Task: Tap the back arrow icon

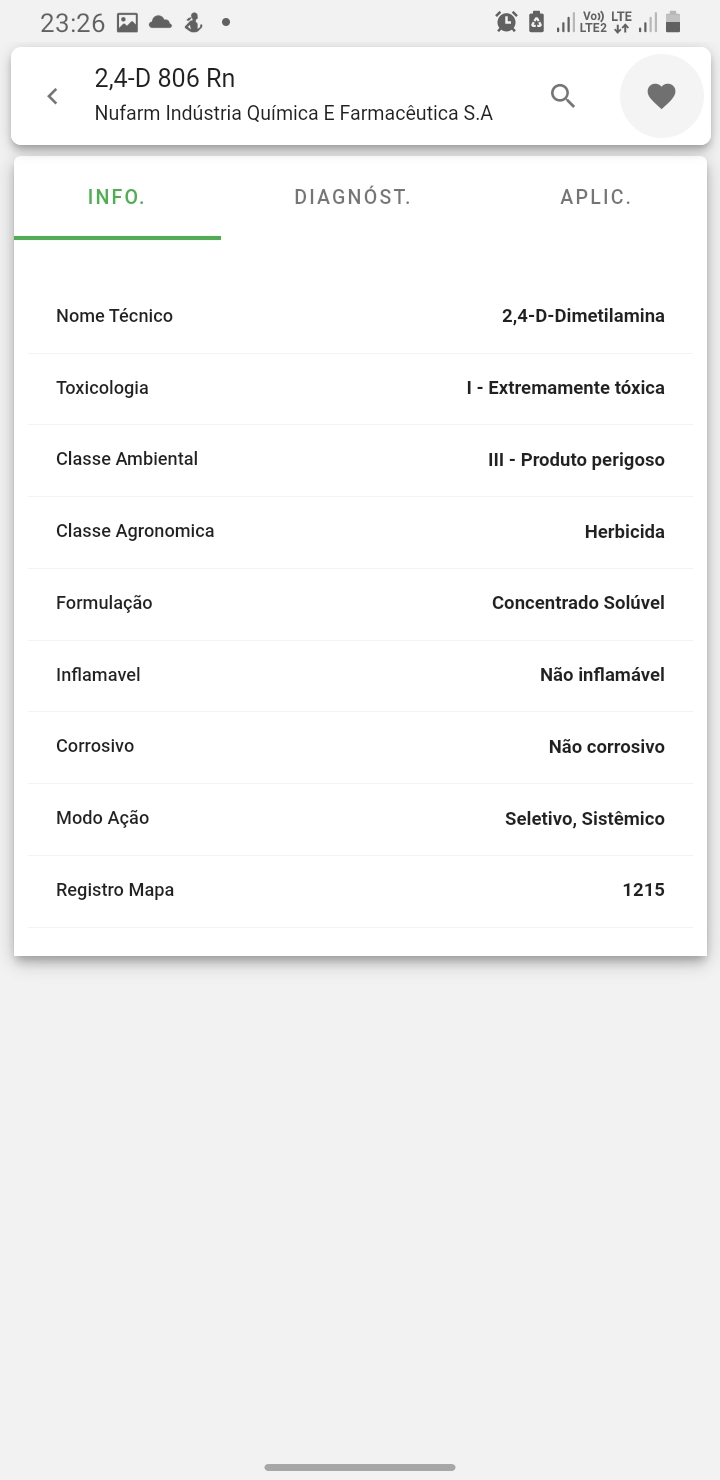Action: coord(53,96)
